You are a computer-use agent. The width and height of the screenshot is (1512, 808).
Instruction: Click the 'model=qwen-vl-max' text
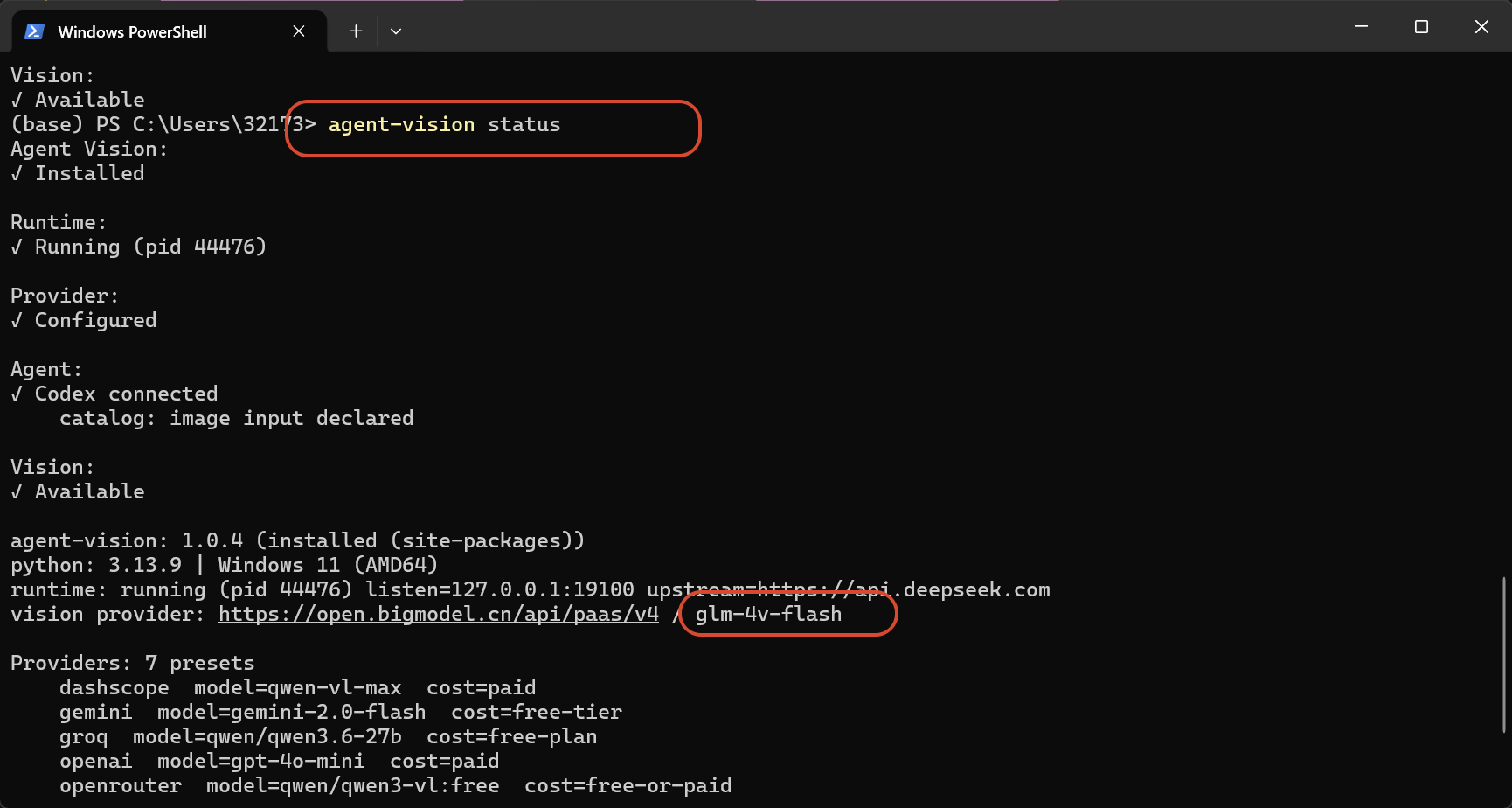(298, 688)
